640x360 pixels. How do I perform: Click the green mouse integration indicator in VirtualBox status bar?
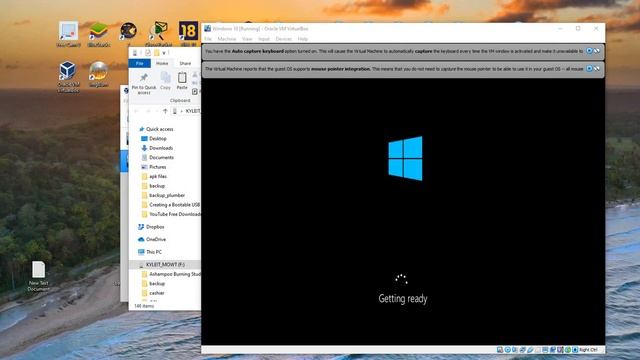pyautogui.click(x=567, y=350)
